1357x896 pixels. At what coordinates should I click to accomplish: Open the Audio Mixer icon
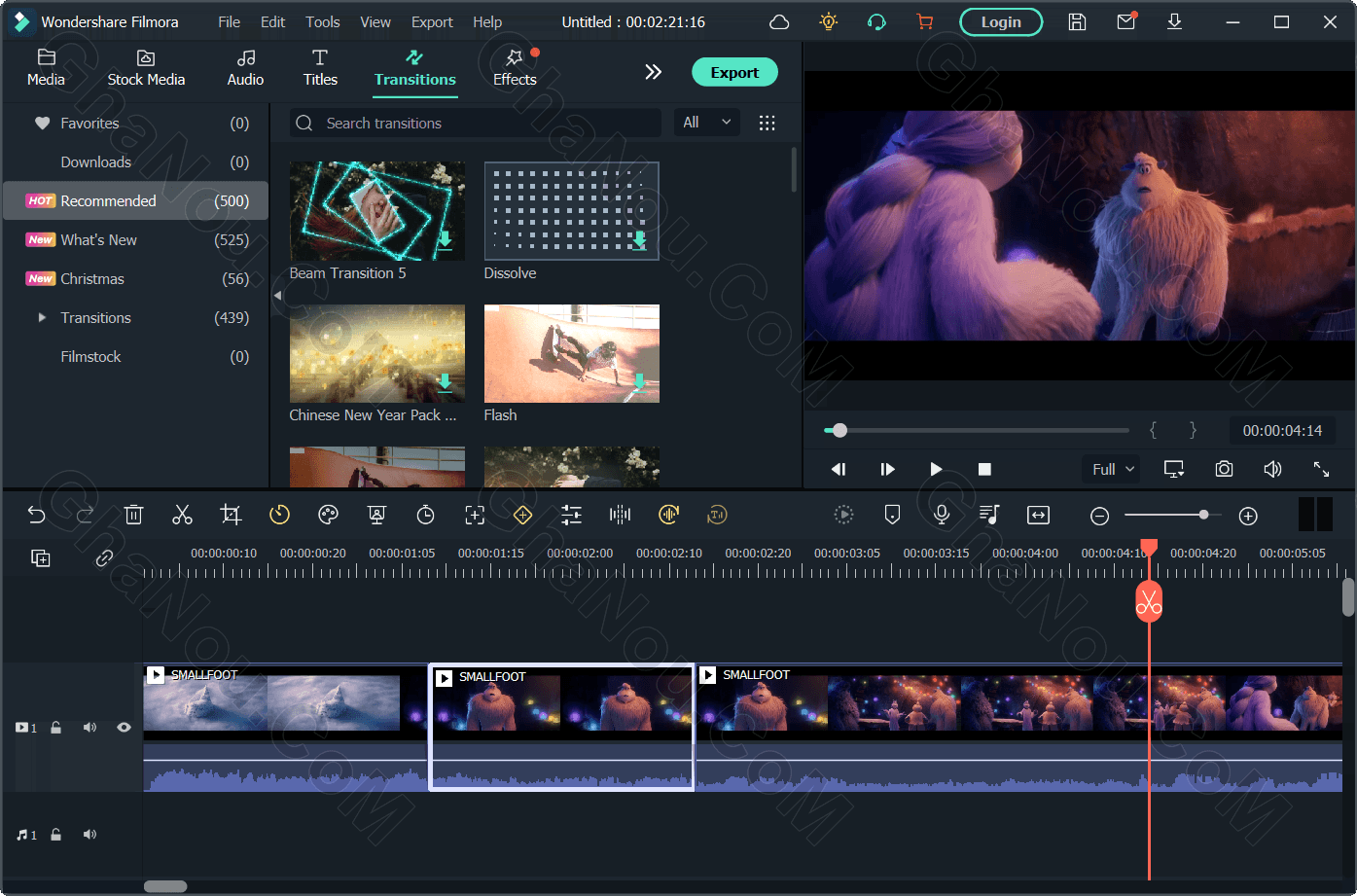pyautogui.click(x=989, y=516)
